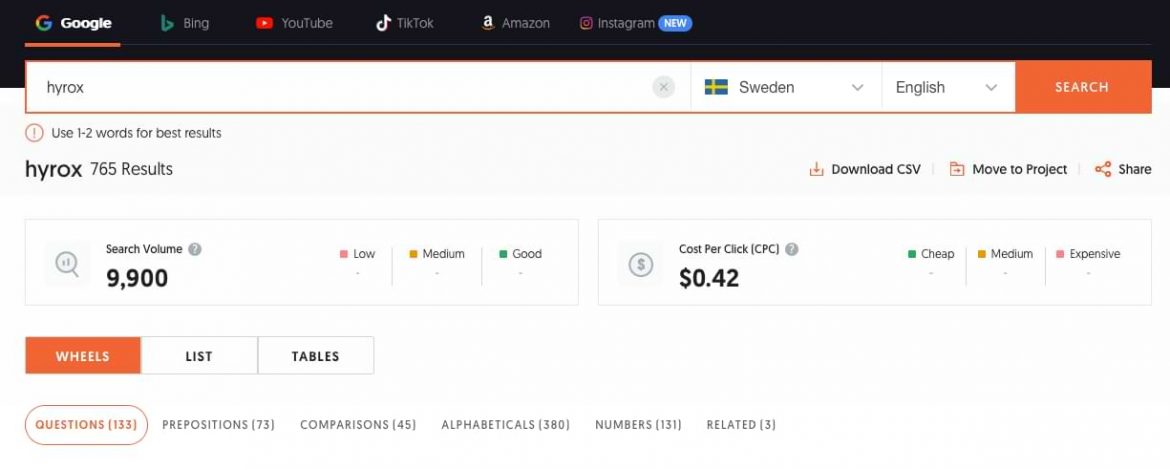1170x469 pixels.
Task: Click the Download CSV icon
Action: (x=816, y=169)
